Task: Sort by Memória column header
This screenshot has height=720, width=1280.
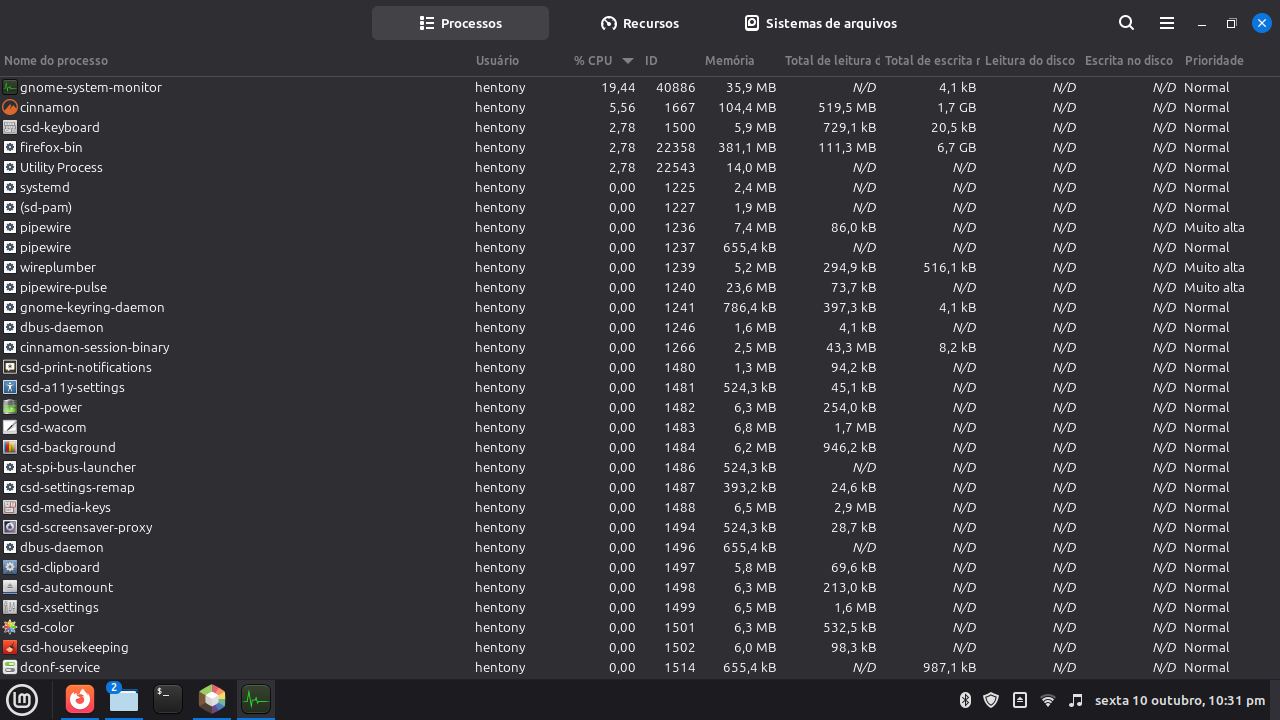Action: click(729, 61)
